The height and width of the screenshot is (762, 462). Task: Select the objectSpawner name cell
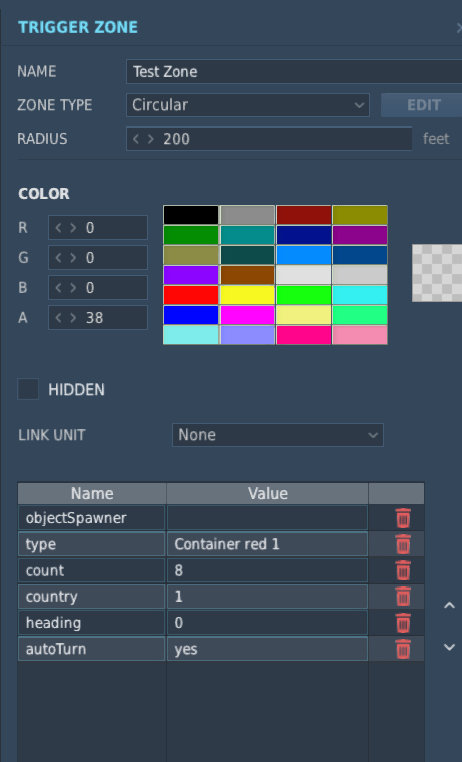click(x=92, y=518)
